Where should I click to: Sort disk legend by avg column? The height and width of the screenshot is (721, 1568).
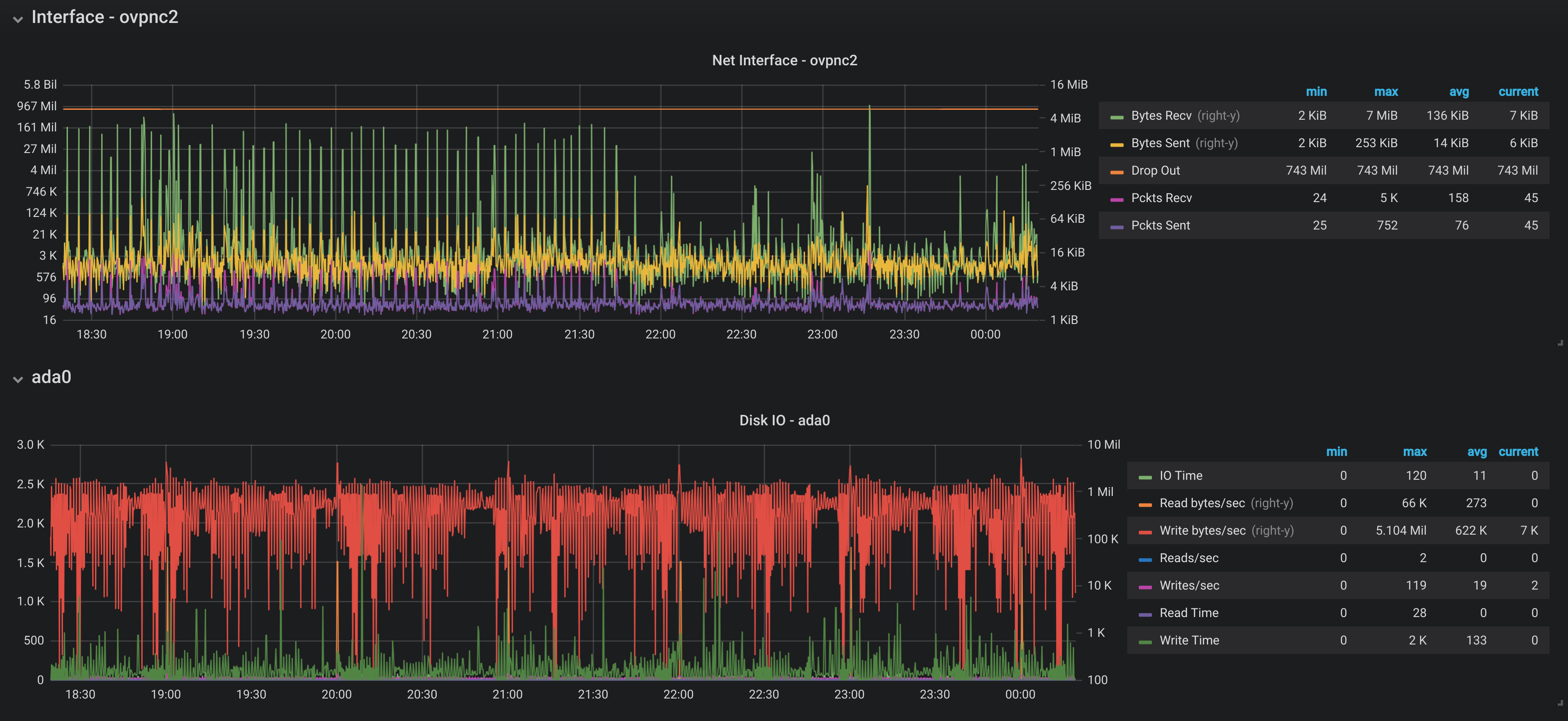click(x=1476, y=451)
